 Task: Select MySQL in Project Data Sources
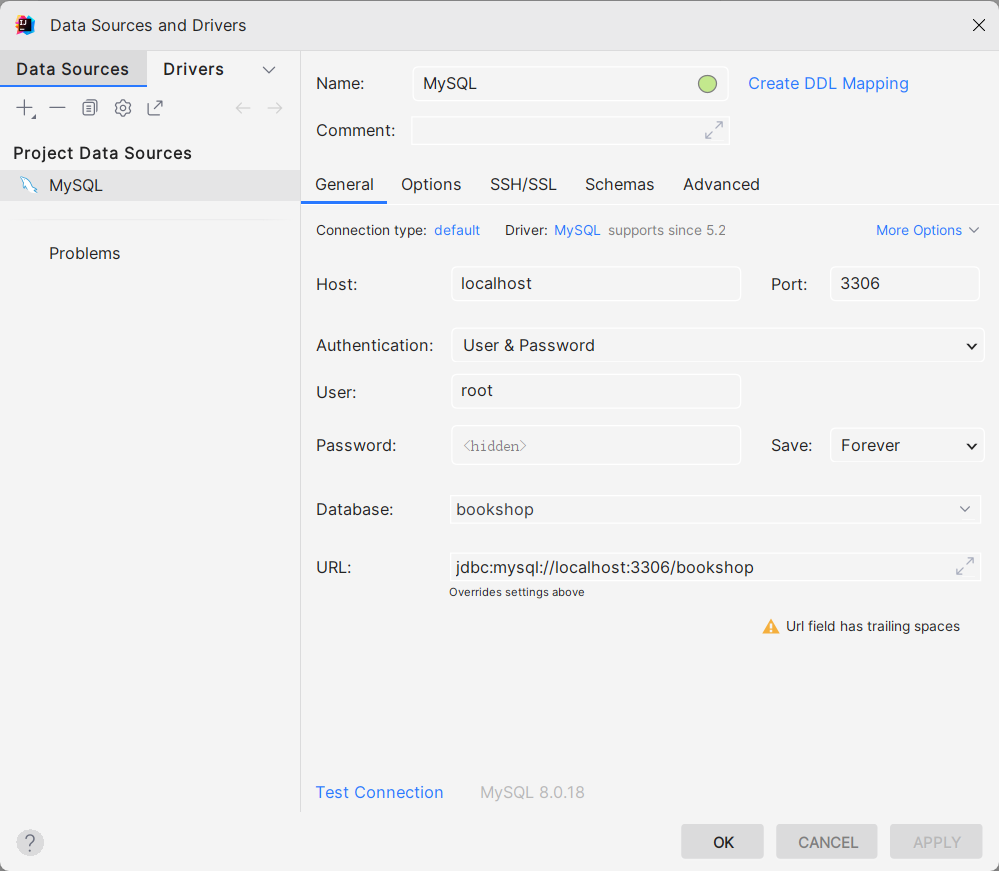(150, 185)
